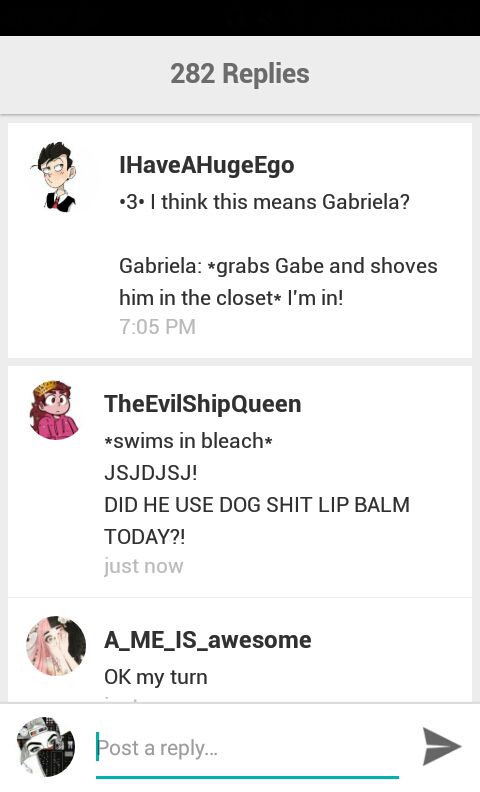Viewport: 480px width, 792px height.
Task: Open the A_ME_IS_awesome username link
Action: (208, 640)
